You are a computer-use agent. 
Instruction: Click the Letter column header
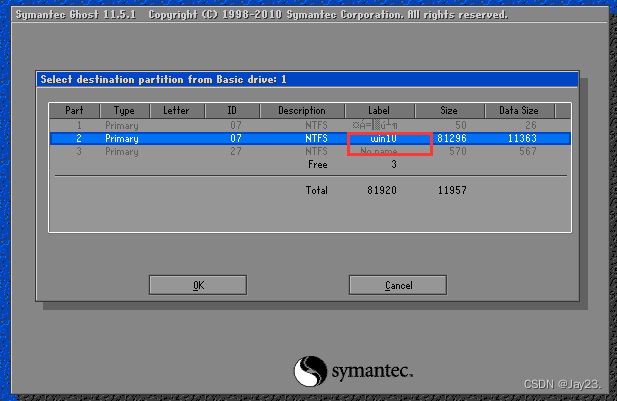click(x=177, y=111)
